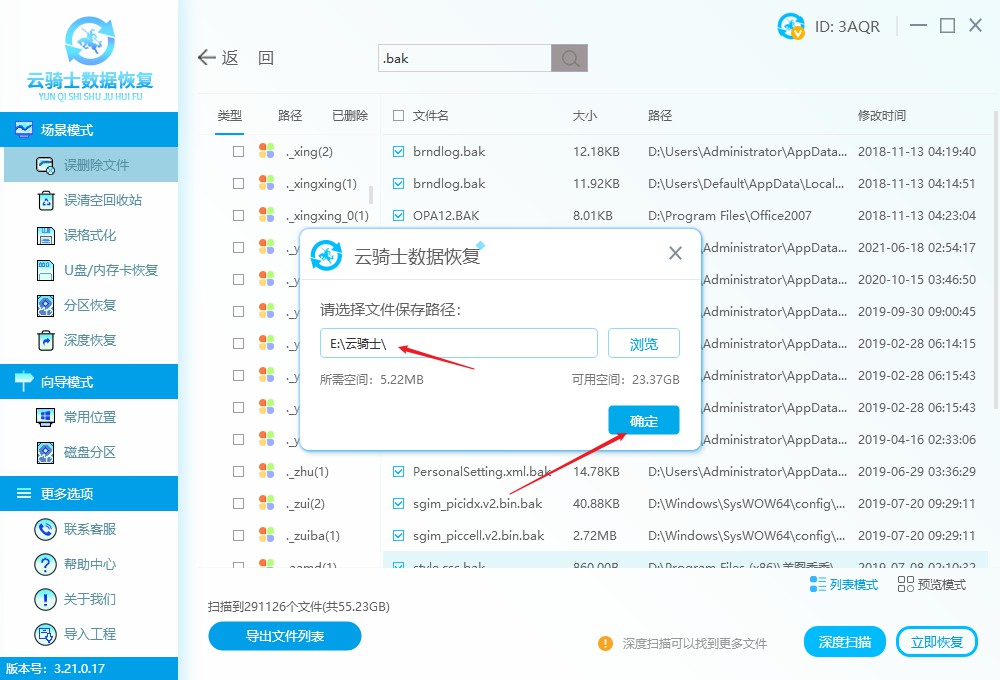Check the ._xingxing_0(1) type checkbox
This screenshot has width=1000, height=680.
(x=239, y=216)
